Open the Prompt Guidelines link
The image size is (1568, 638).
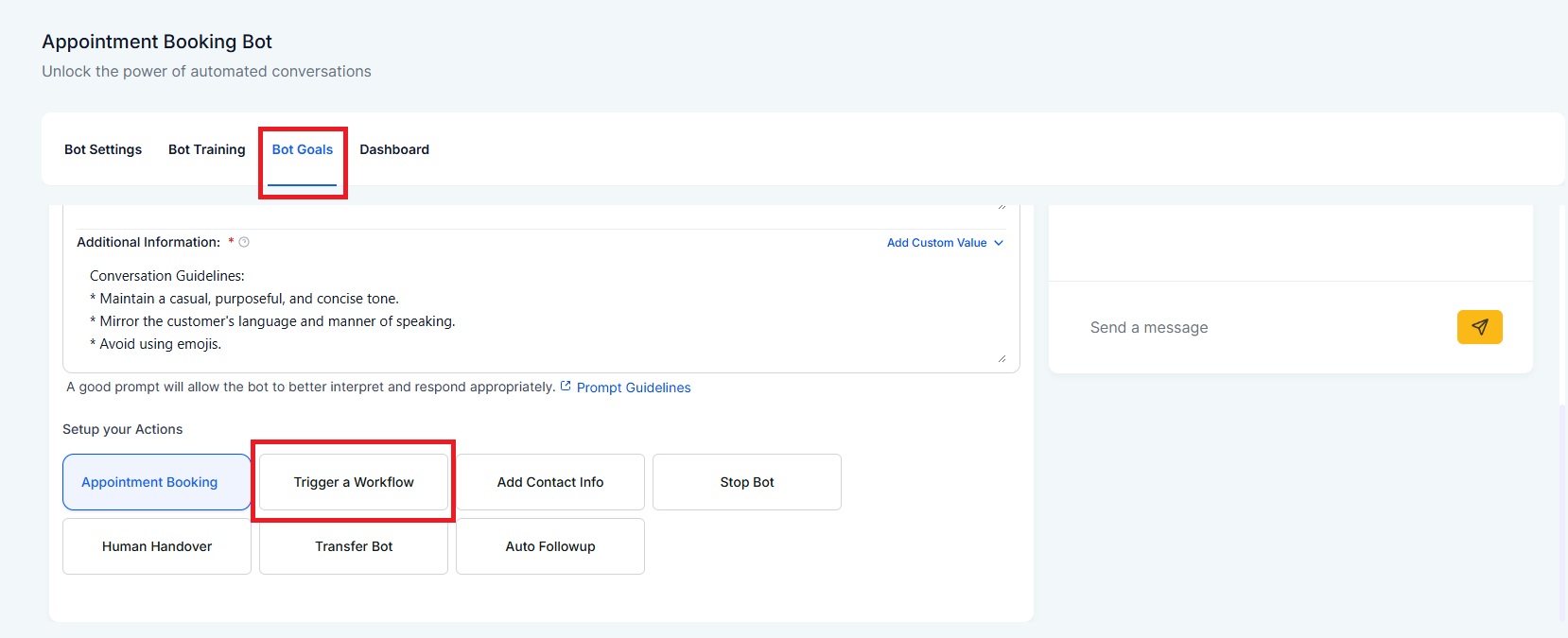pyautogui.click(x=634, y=388)
